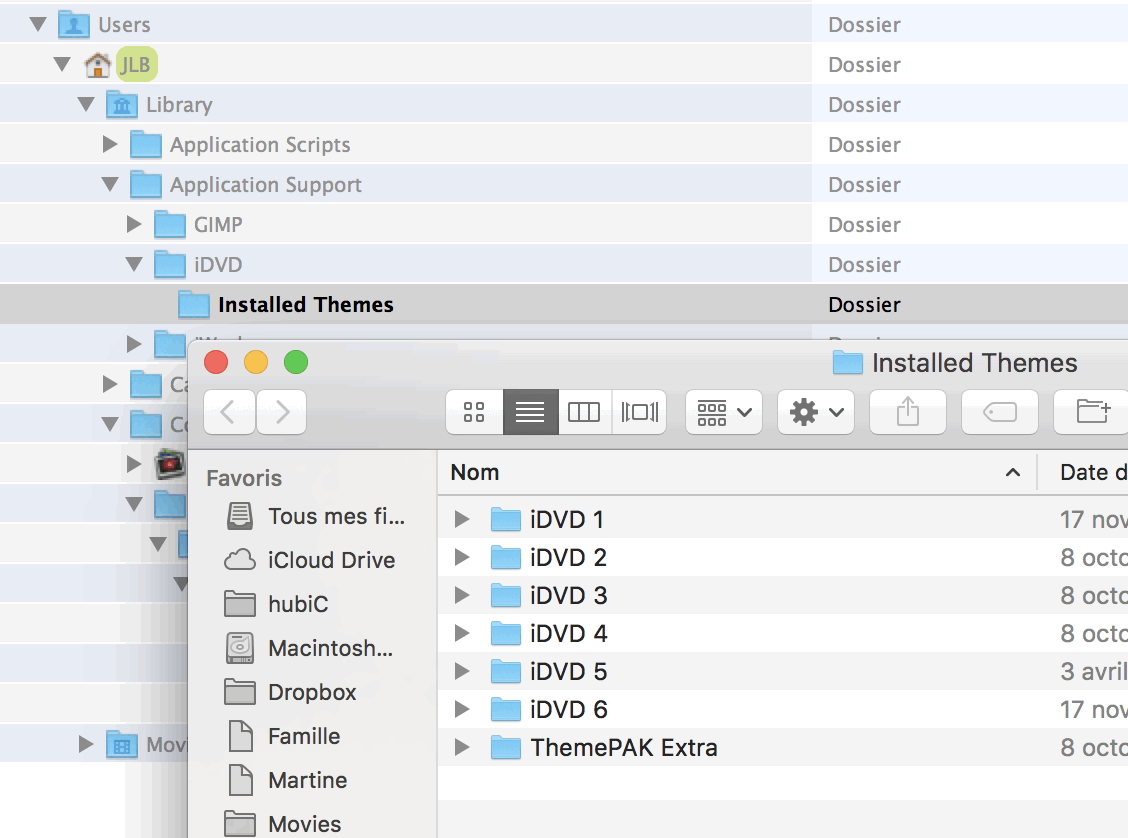The height and width of the screenshot is (838, 1128).
Task: Switch Finder to column view
Action: pos(584,412)
